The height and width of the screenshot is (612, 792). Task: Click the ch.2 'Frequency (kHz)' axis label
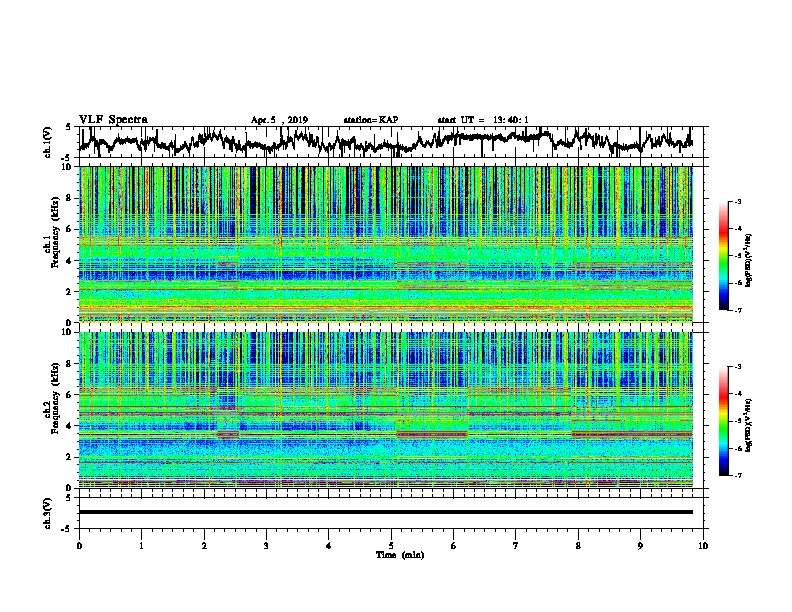(x=55, y=398)
